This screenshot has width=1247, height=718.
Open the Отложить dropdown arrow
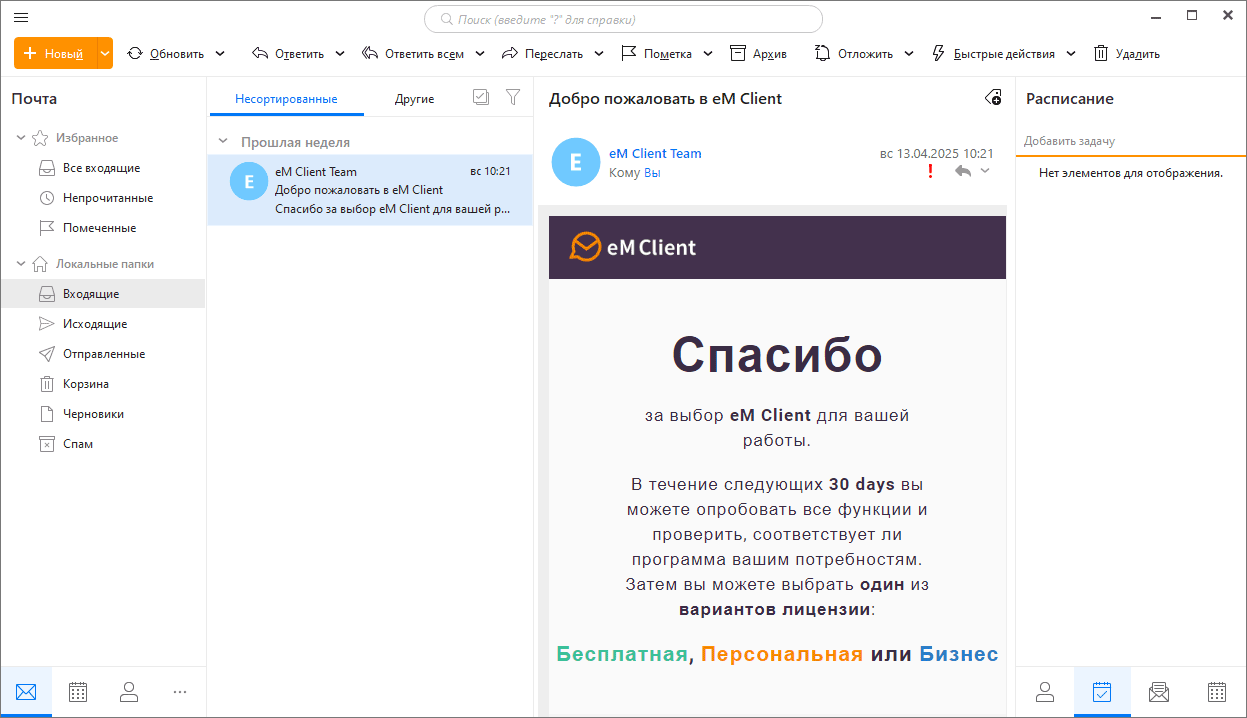pyautogui.click(x=909, y=54)
